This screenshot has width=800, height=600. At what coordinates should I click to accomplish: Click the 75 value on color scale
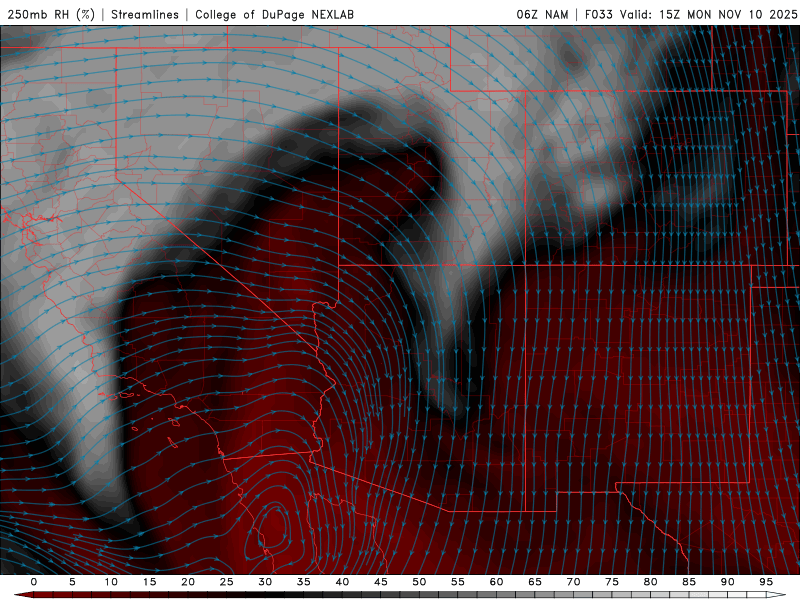[x=611, y=582]
